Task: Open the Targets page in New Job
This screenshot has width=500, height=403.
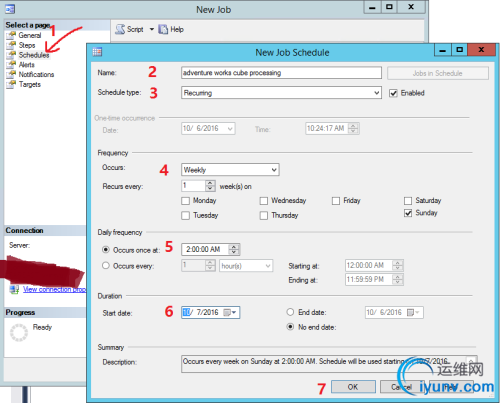Action: pos(30,84)
